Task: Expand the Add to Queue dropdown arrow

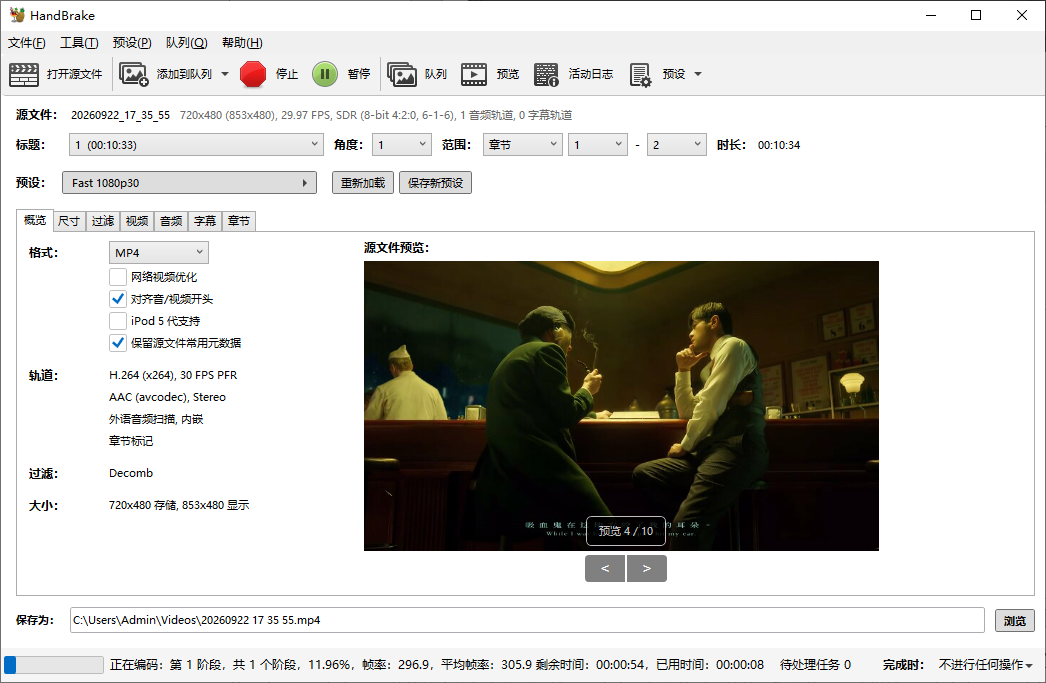Action: click(225, 74)
